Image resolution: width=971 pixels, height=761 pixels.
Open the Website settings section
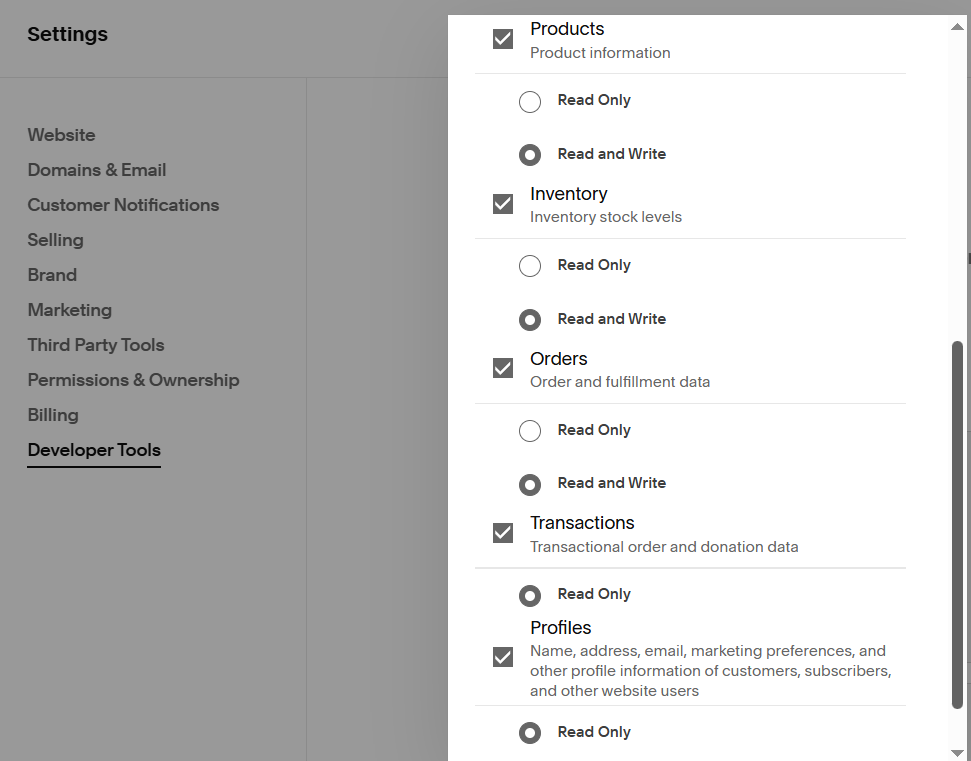pyautogui.click(x=62, y=135)
